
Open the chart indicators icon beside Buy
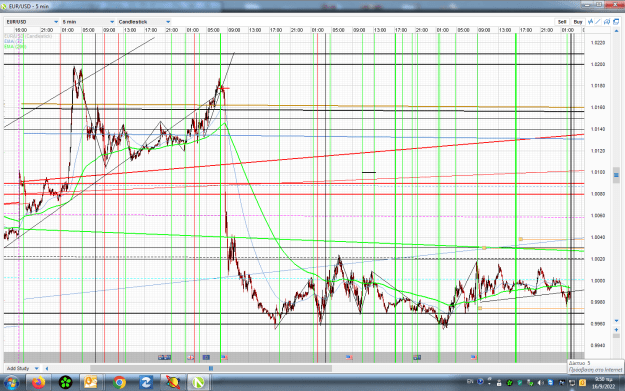pyautogui.click(x=590, y=22)
